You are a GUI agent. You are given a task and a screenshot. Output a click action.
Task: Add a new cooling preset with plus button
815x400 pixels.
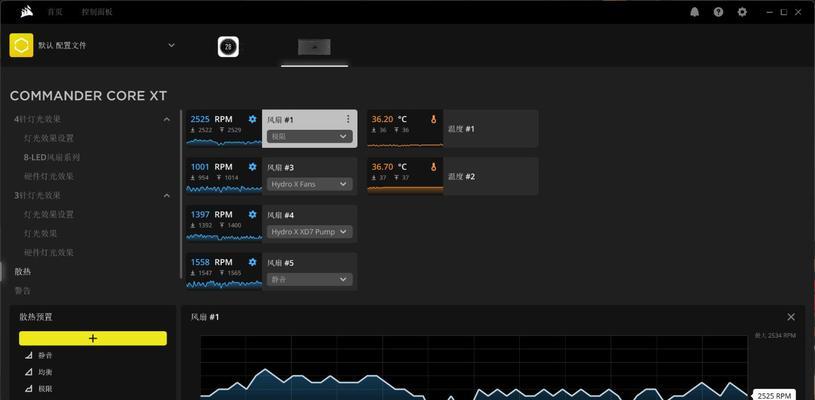(93, 338)
